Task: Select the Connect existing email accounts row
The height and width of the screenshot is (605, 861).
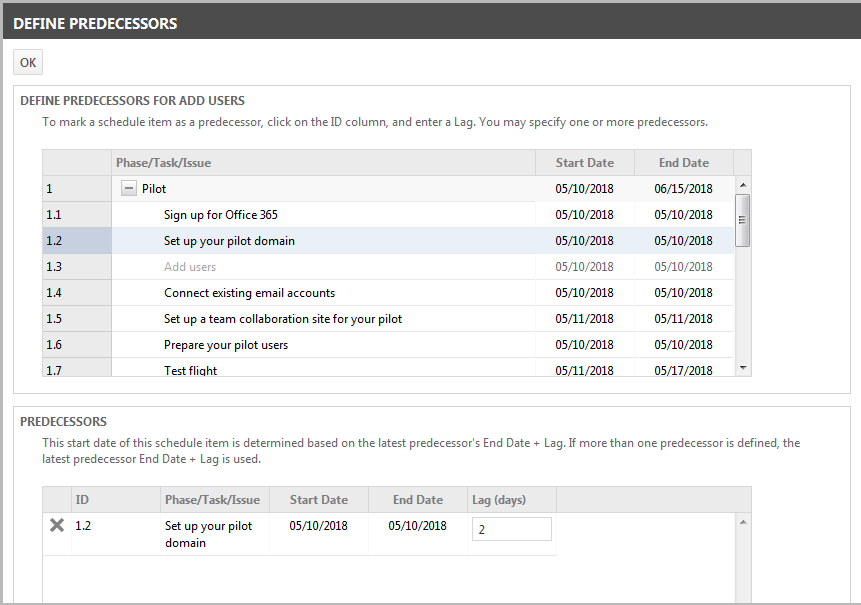Action: [249, 293]
